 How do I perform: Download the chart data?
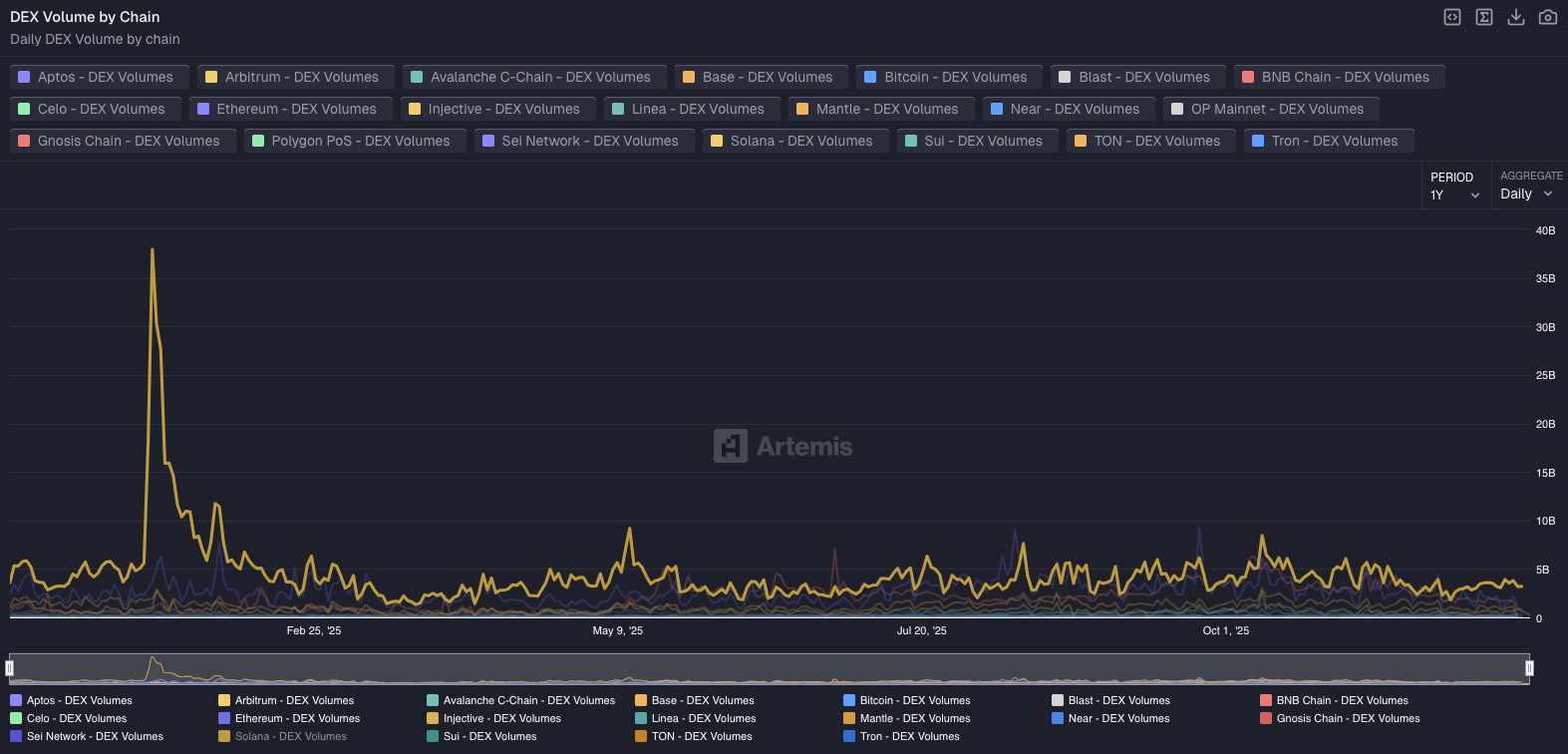click(1516, 17)
